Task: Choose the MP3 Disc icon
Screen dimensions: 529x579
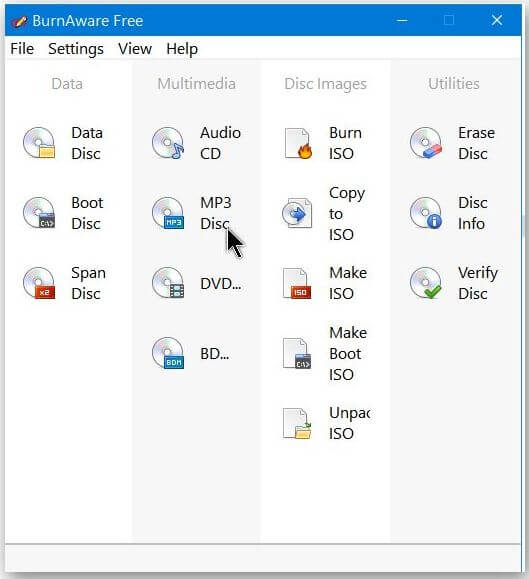Action: click(168, 213)
